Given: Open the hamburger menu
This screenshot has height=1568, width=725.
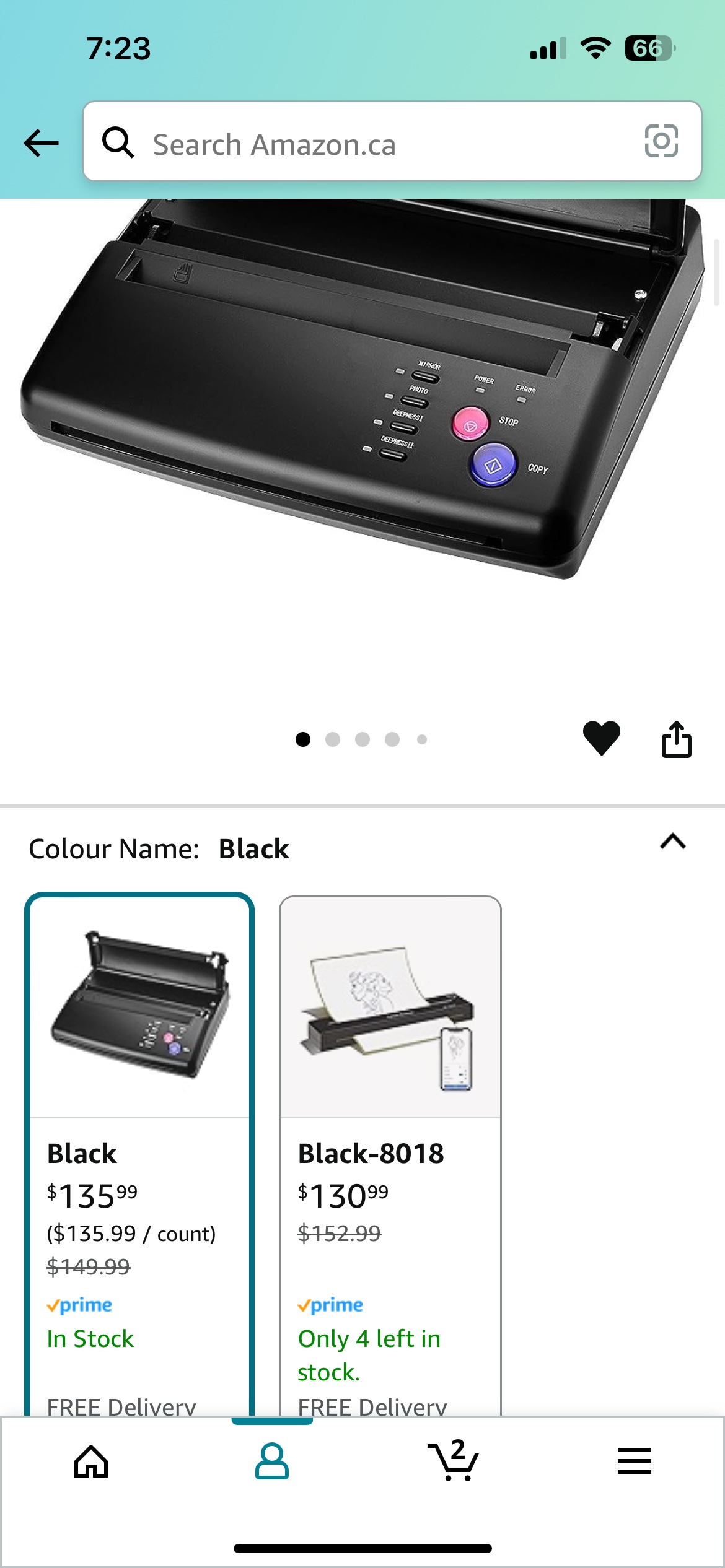Looking at the screenshot, I should pos(634,1461).
